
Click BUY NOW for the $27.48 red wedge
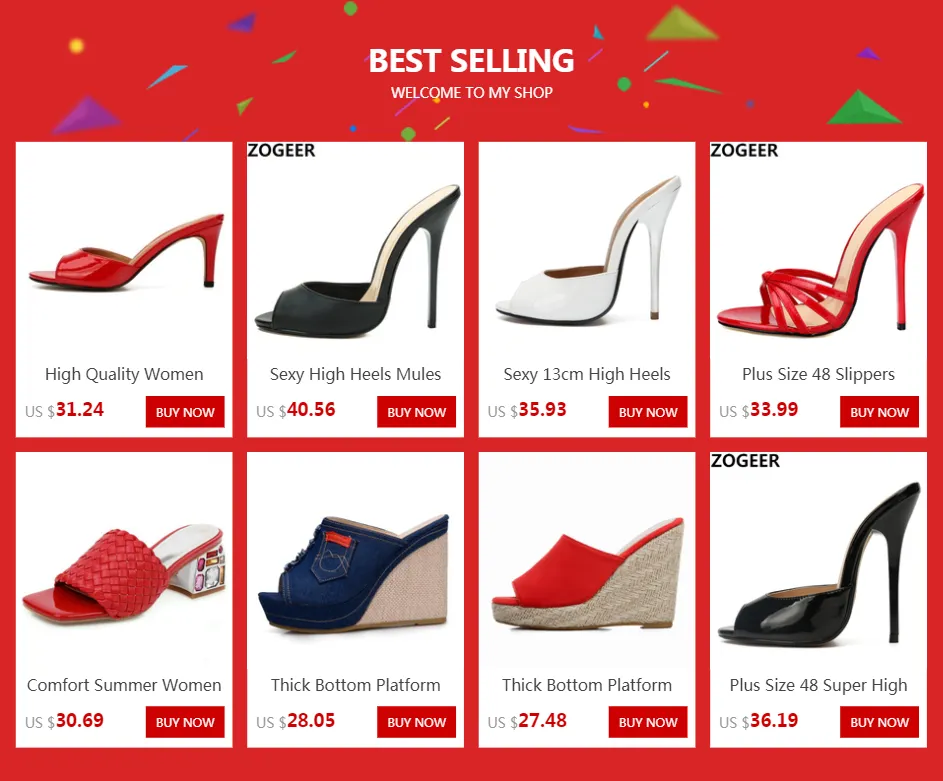coord(648,722)
